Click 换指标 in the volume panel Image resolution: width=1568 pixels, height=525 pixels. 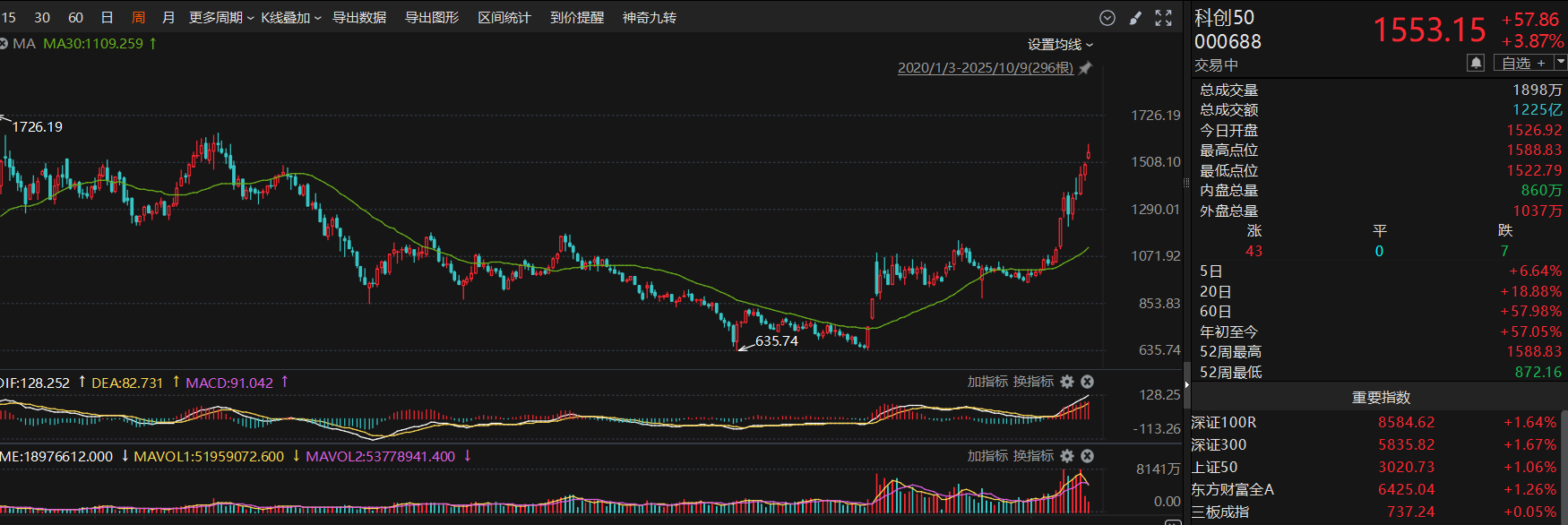(1033, 456)
